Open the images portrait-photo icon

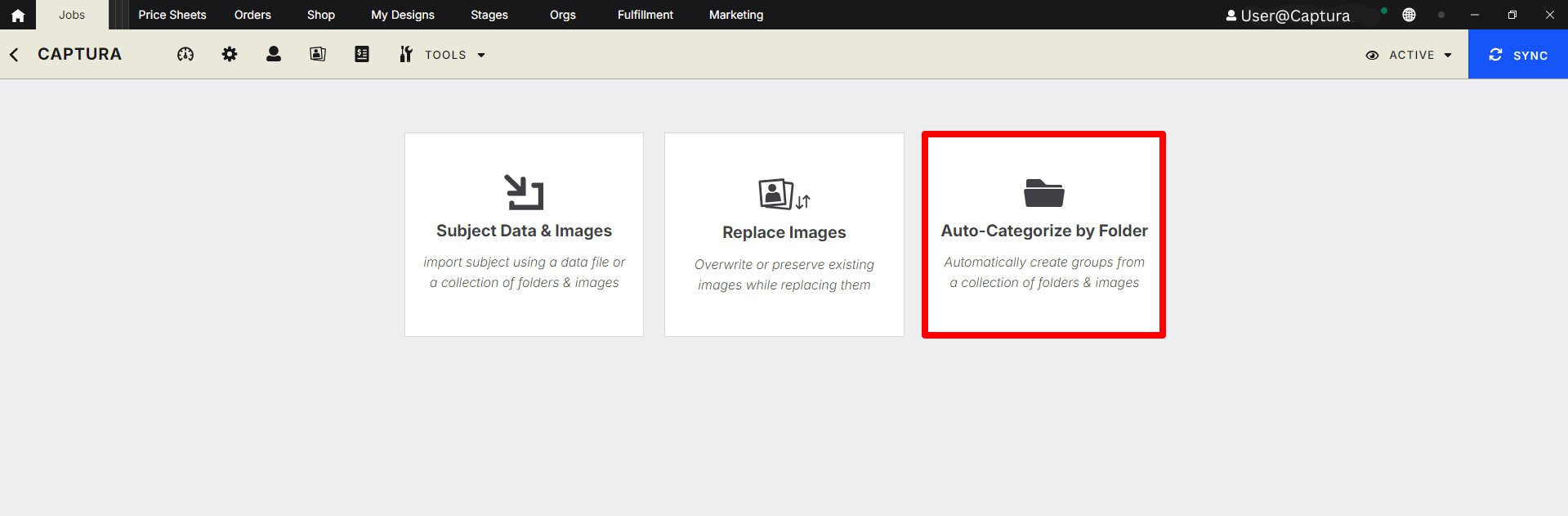tap(318, 54)
